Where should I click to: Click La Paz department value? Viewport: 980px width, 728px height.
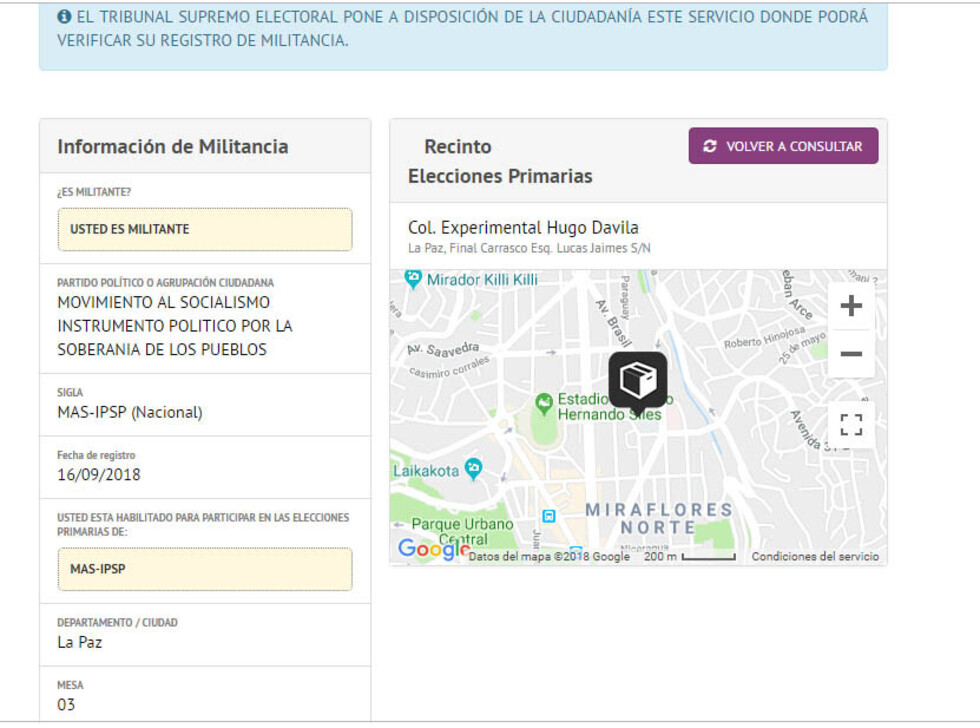pos(79,642)
